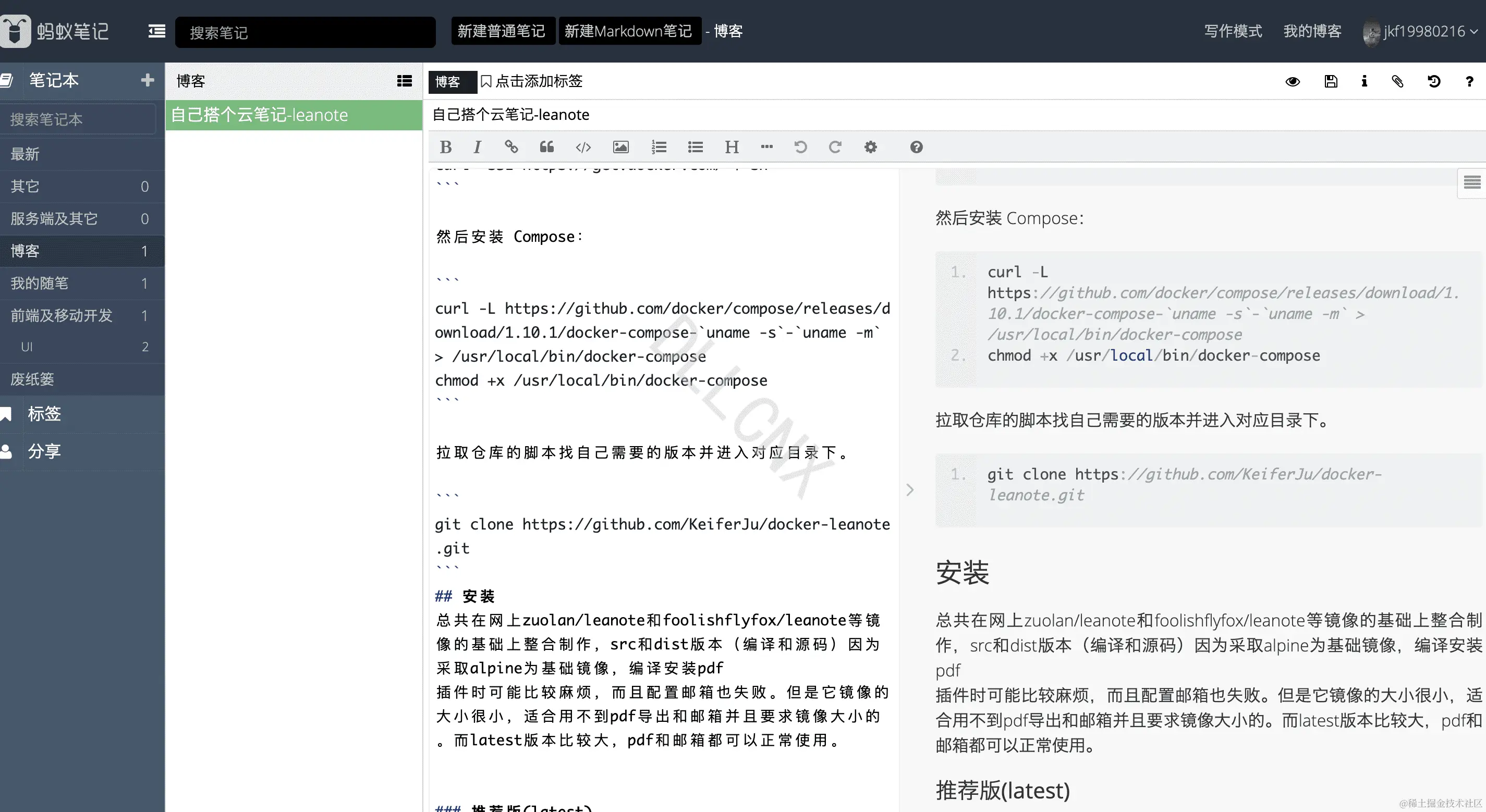Click 写作模式 link
This screenshot has height=812, width=1486.
[1233, 31]
